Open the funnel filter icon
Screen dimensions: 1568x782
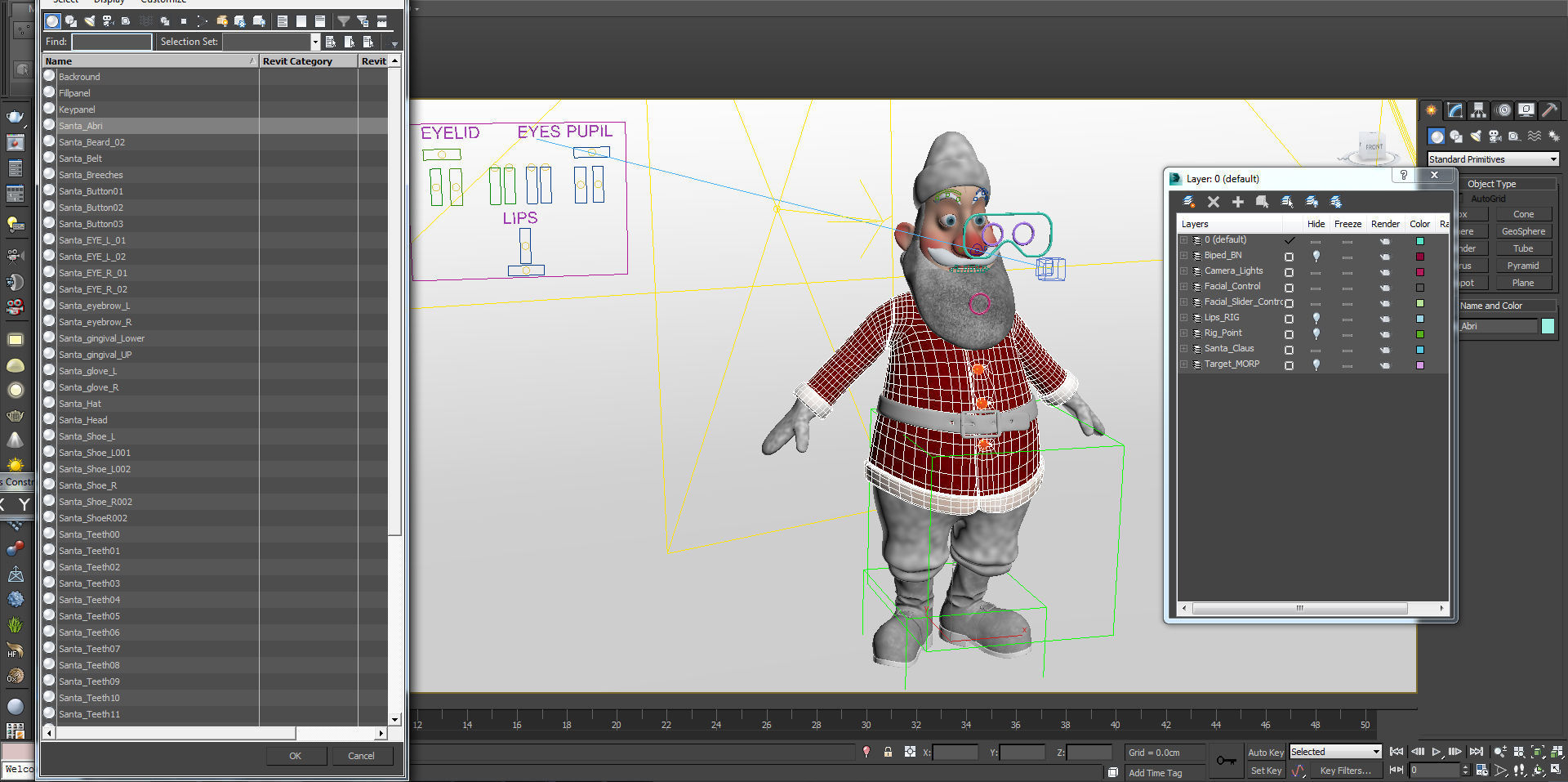click(344, 21)
